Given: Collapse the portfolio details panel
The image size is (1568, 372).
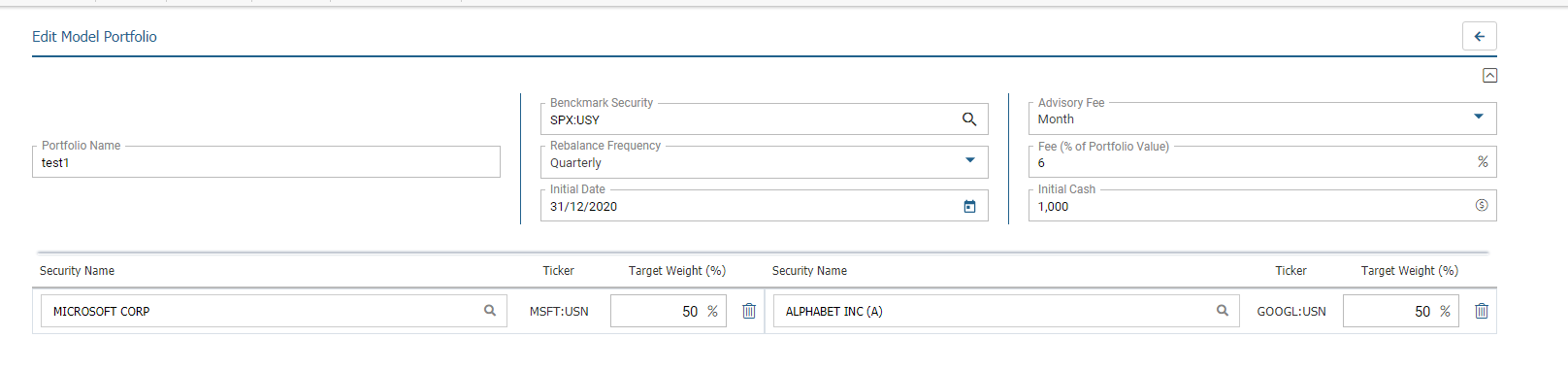Looking at the screenshot, I should pyautogui.click(x=1489, y=76).
